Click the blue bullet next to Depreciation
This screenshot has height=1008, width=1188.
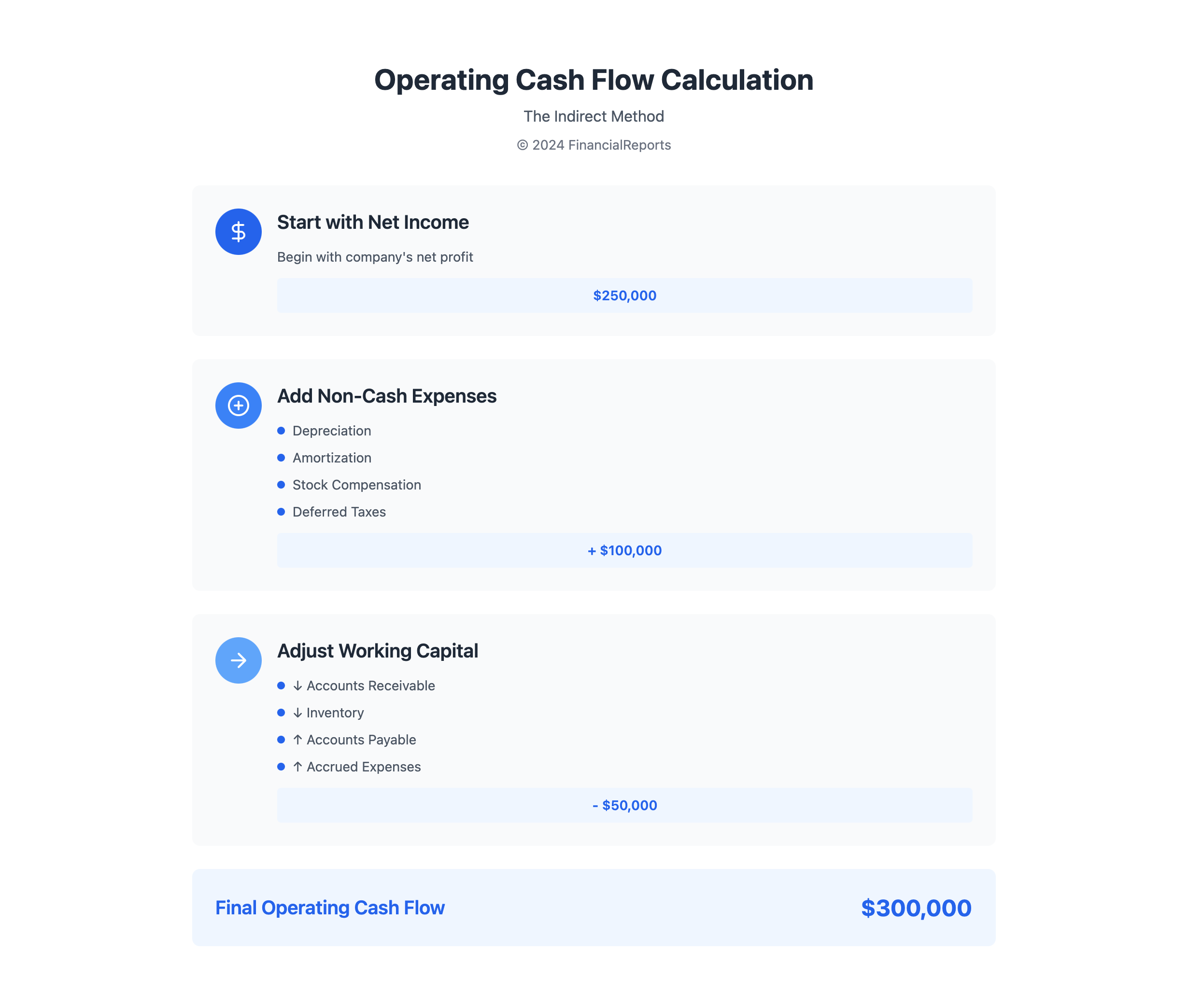(281, 430)
